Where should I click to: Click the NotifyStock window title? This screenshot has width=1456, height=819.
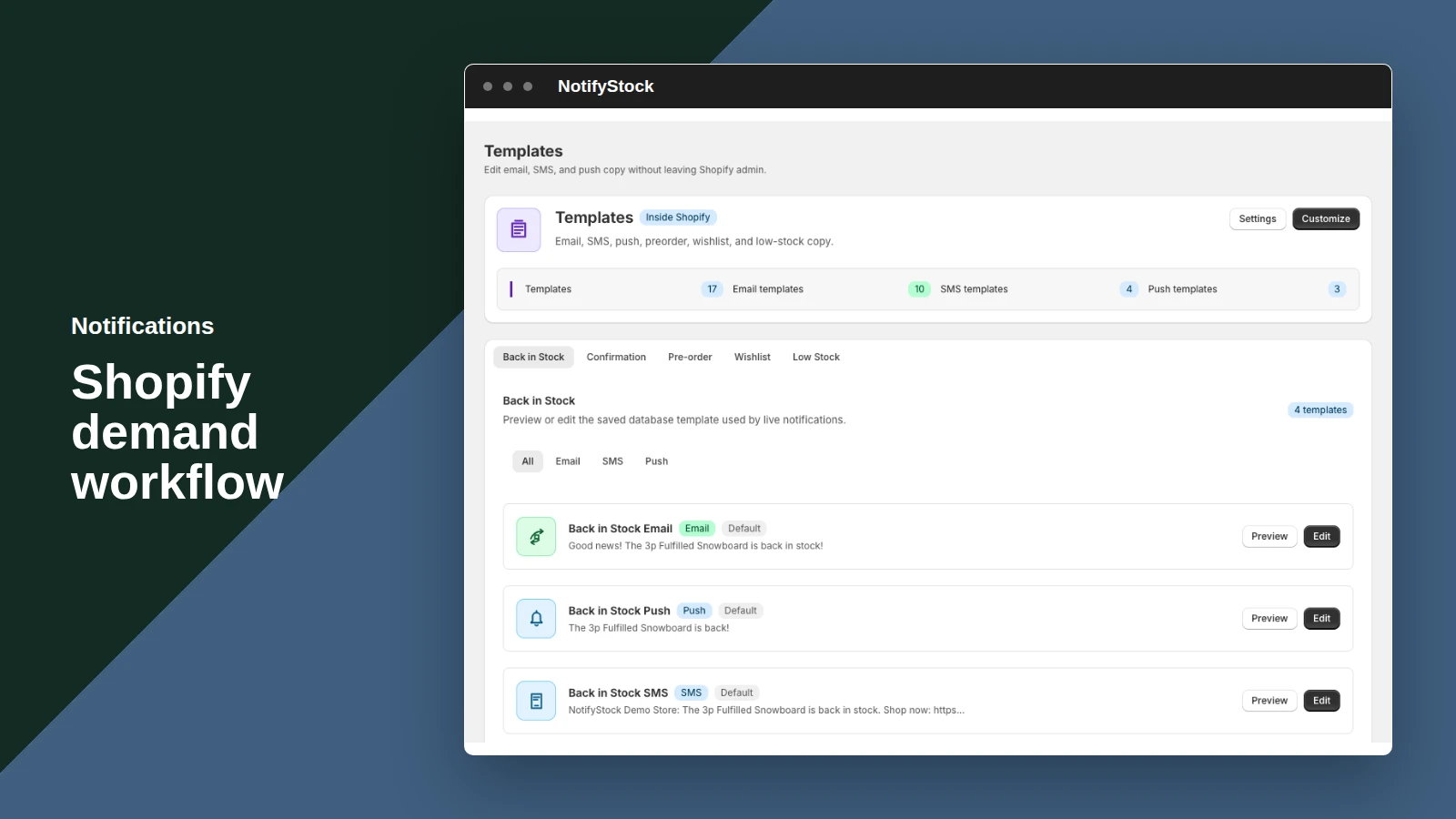coord(606,86)
